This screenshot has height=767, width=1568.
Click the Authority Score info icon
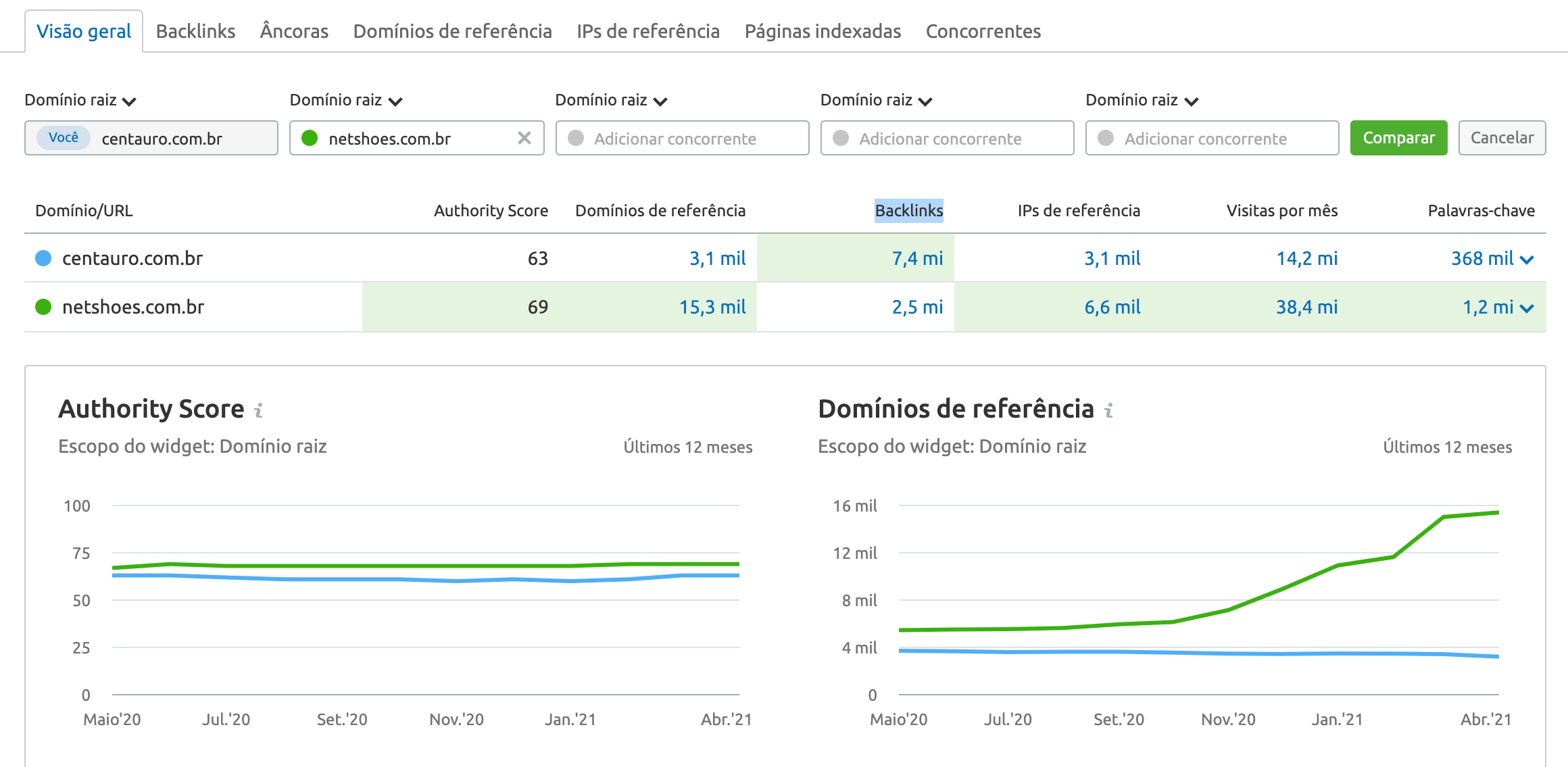coord(258,410)
